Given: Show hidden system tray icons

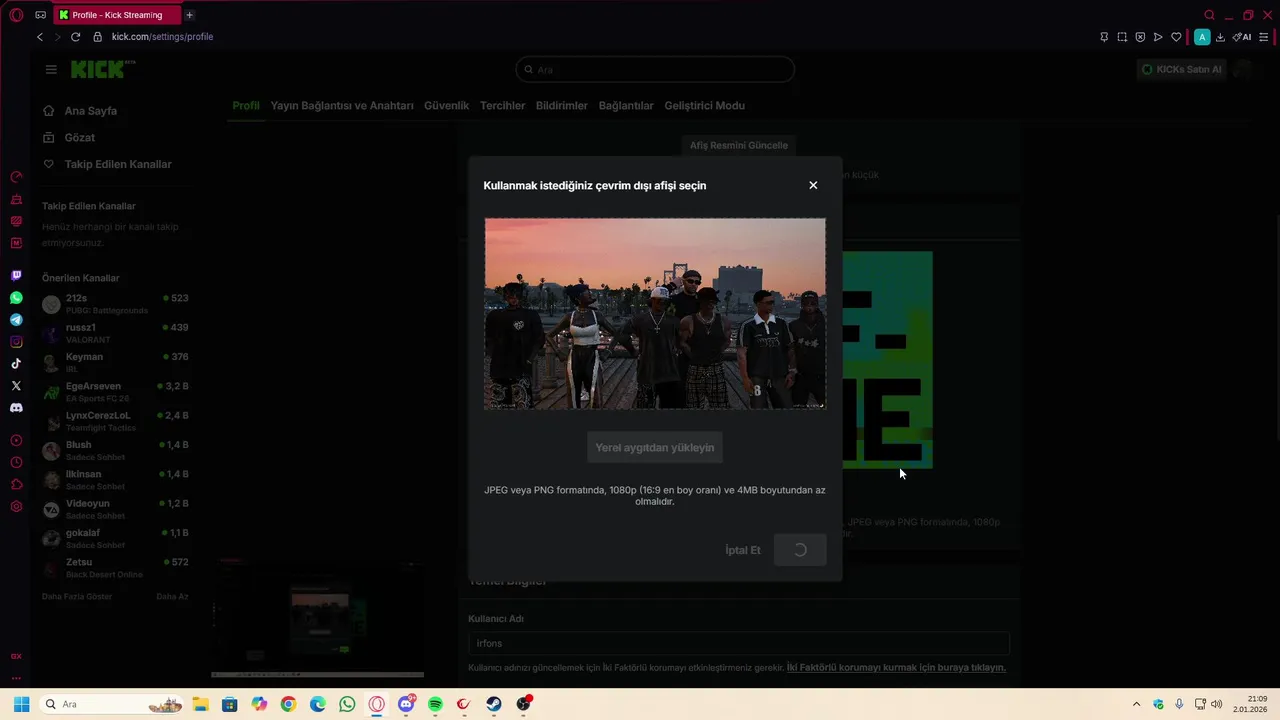Looking at the screenshot, I should tap(1136, 704).
